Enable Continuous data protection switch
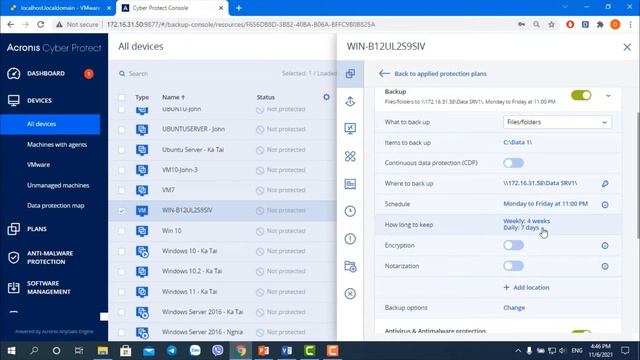The image size is (640, 360). (513, 163)
